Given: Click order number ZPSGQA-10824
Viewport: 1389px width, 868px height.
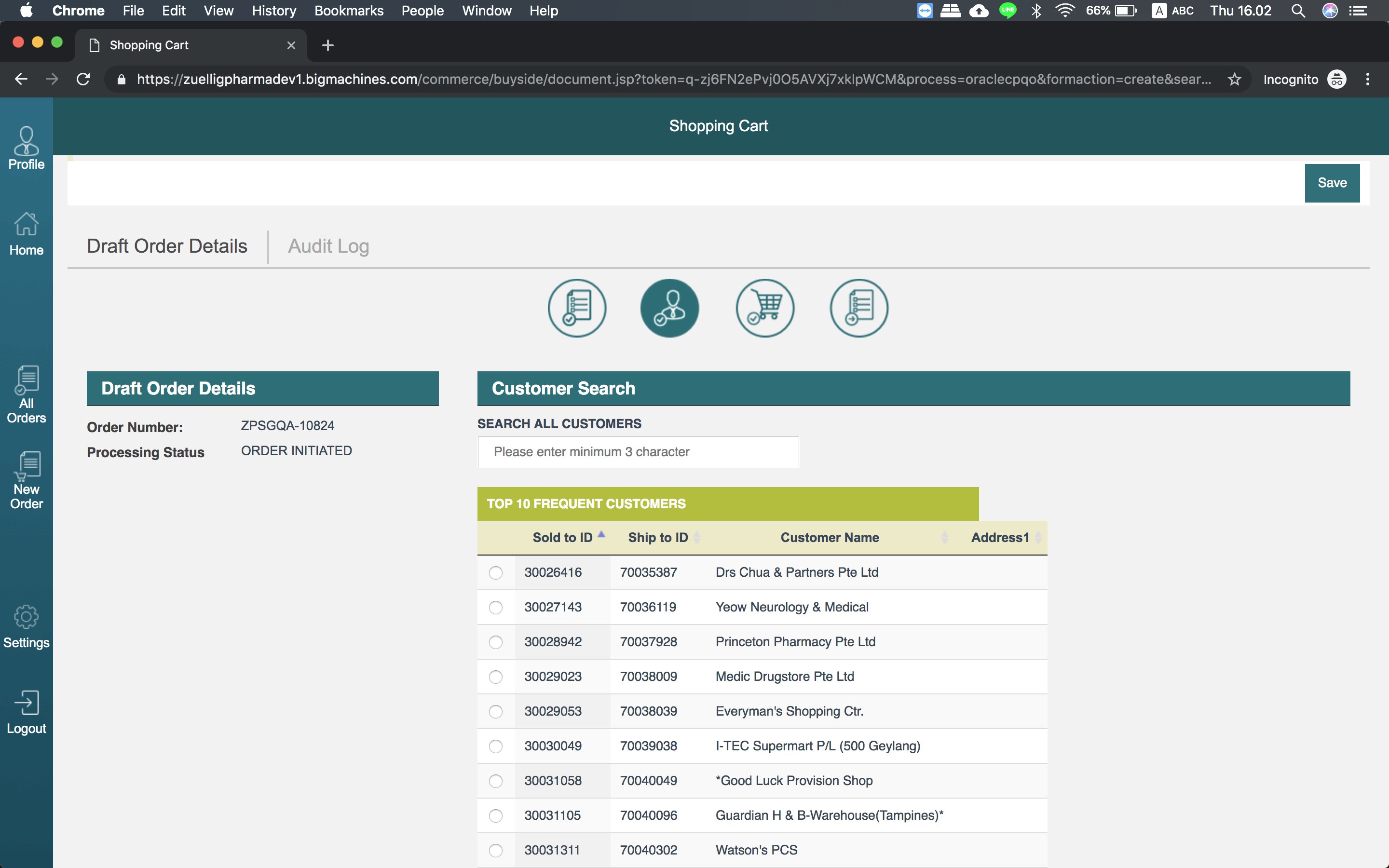Looking at the screenshot, I should point(287,426).
